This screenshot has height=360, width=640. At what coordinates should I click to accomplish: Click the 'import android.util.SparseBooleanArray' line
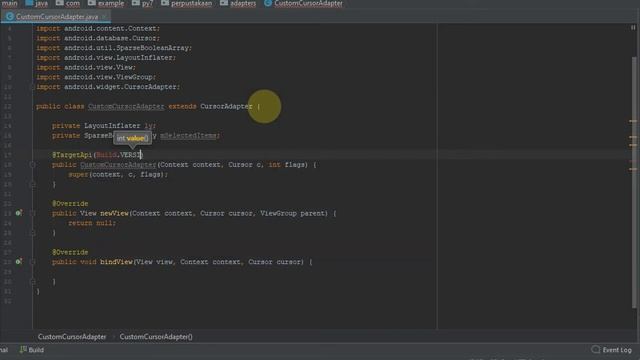coord(114,48)
